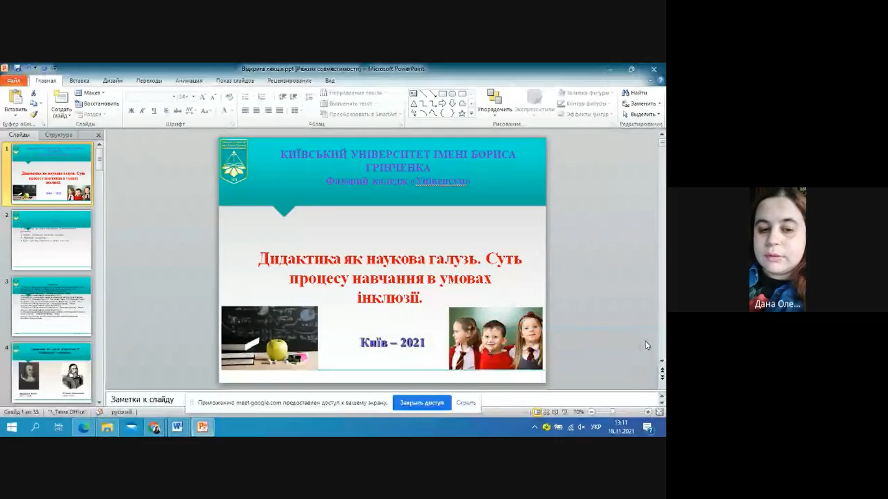Click the Find (Найти) icon
The image size is (888, 499).
pyautogui.click(x=635, y=92)
